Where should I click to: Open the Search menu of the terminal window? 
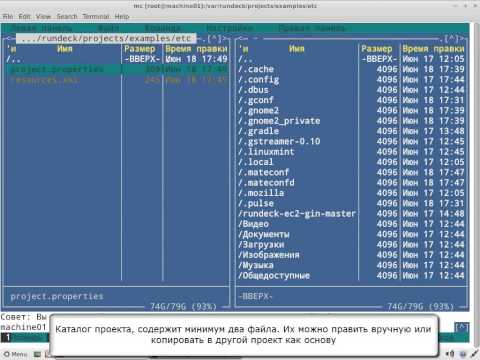click(67, 16)
